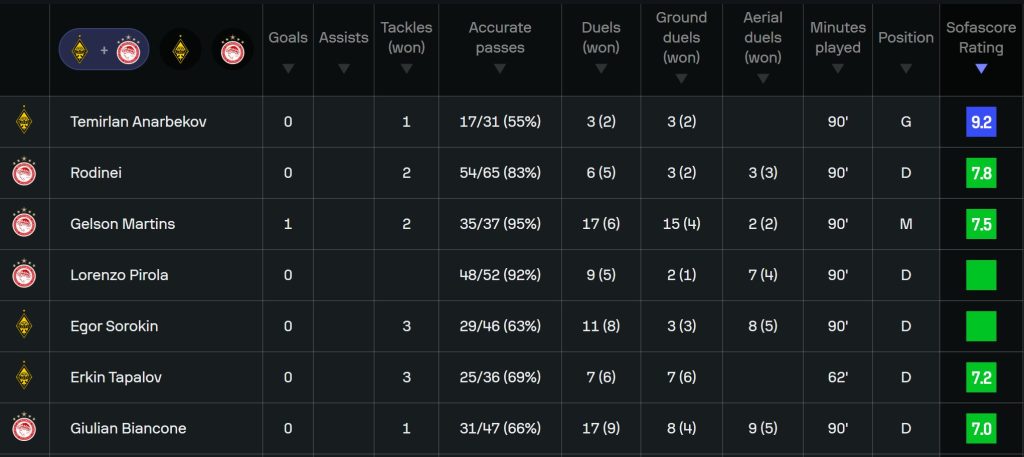Select the combined both-teams filter pill
Viewport: 1024px width, 457px height.
coord(104,49)
